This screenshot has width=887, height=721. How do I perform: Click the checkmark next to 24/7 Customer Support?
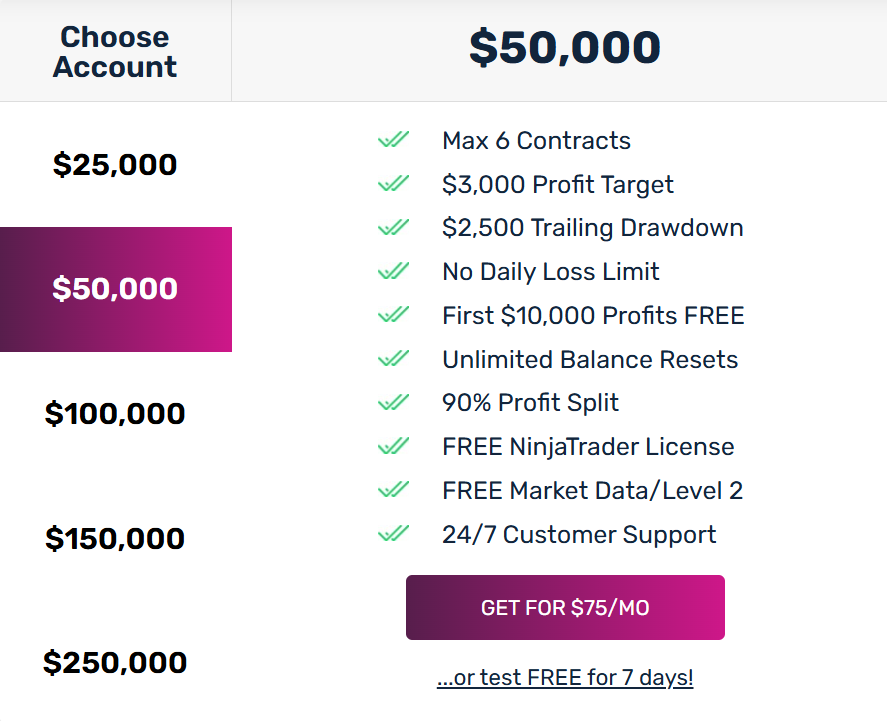coord(393,534)
